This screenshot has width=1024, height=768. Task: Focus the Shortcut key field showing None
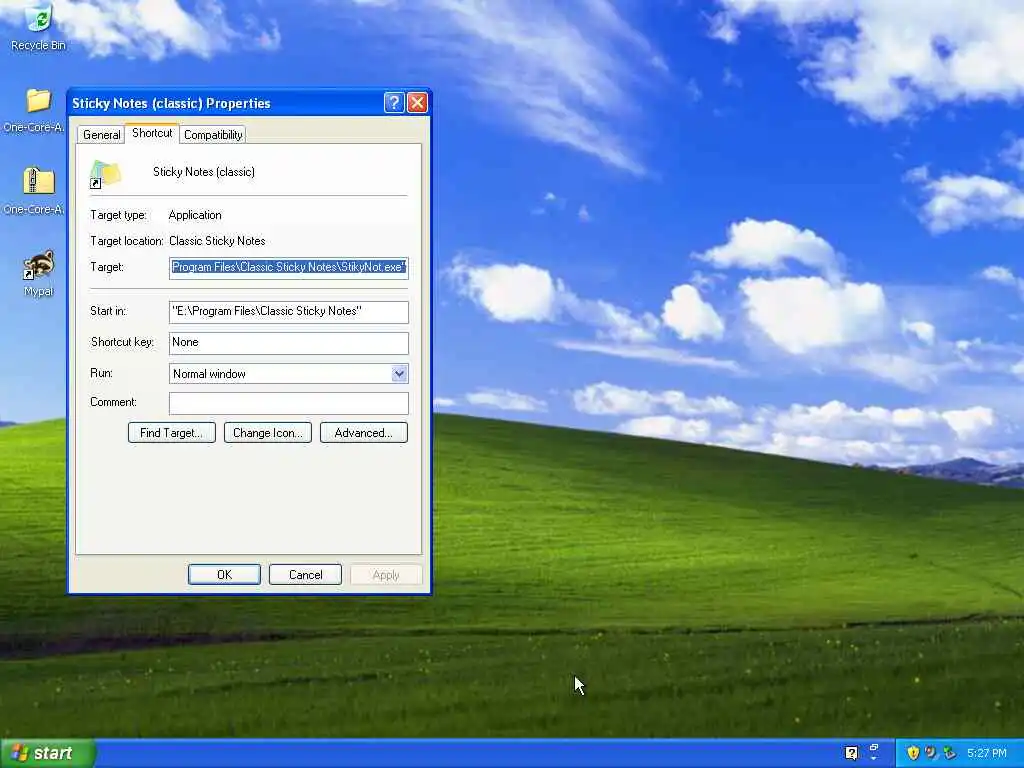[289, 343]
